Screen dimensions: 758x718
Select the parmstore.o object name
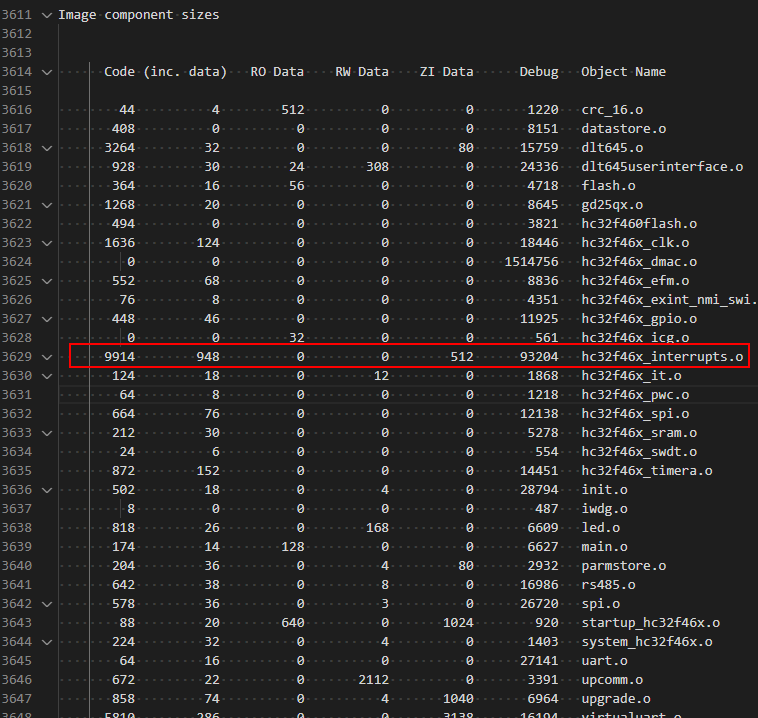click(x=624, y=566)
